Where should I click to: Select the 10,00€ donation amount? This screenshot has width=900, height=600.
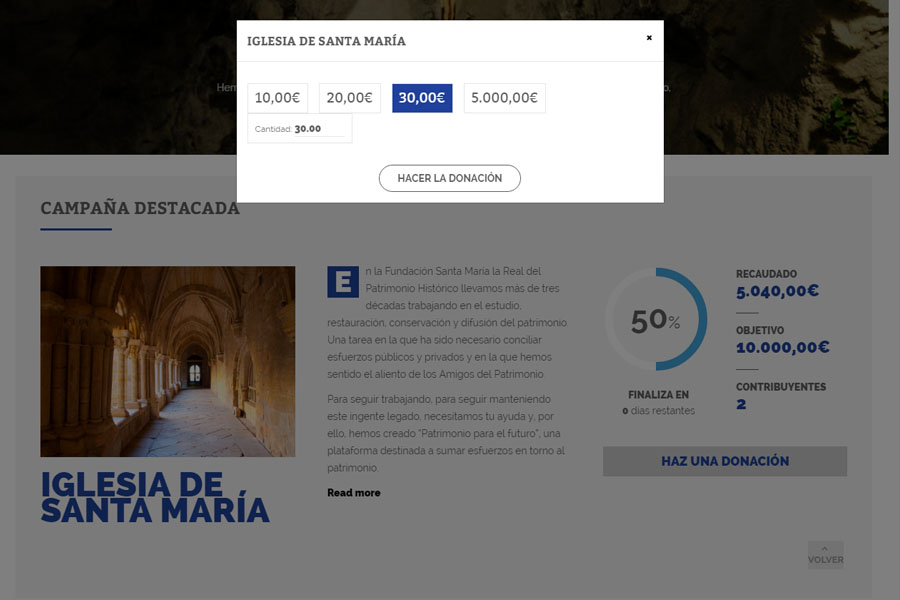[277, 98]
